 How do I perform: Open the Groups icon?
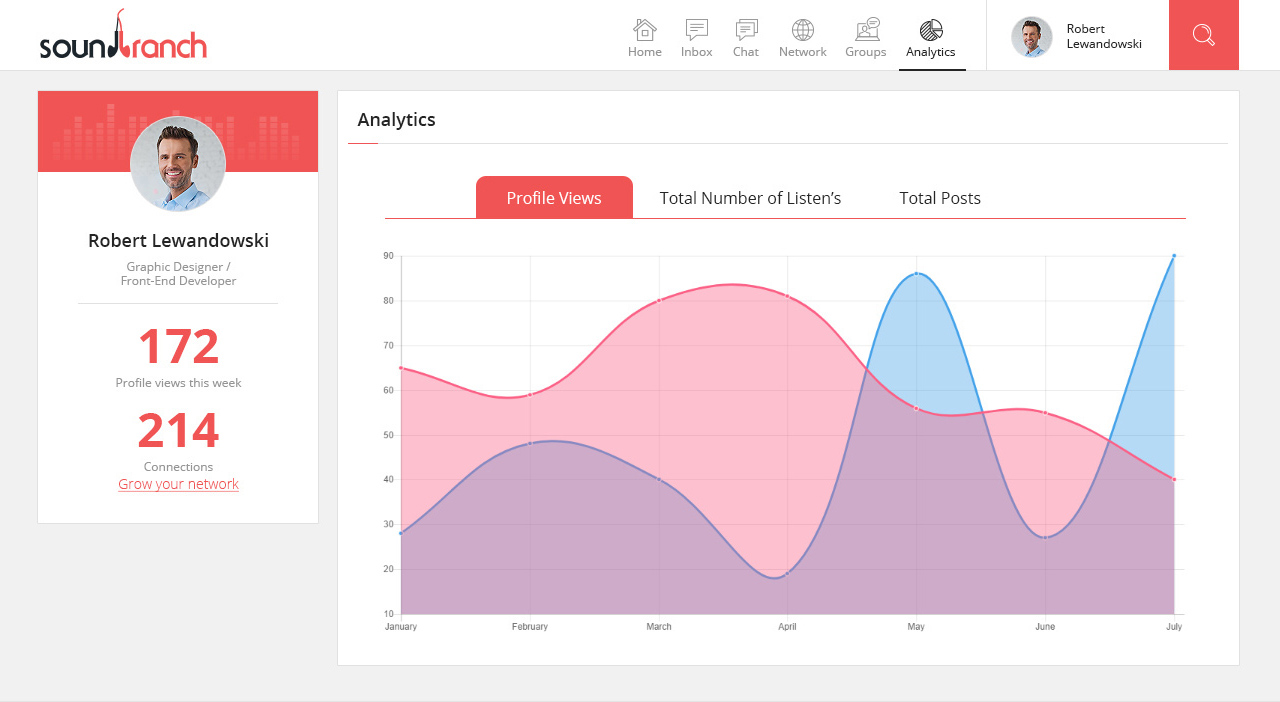click(x=866, y=30)
